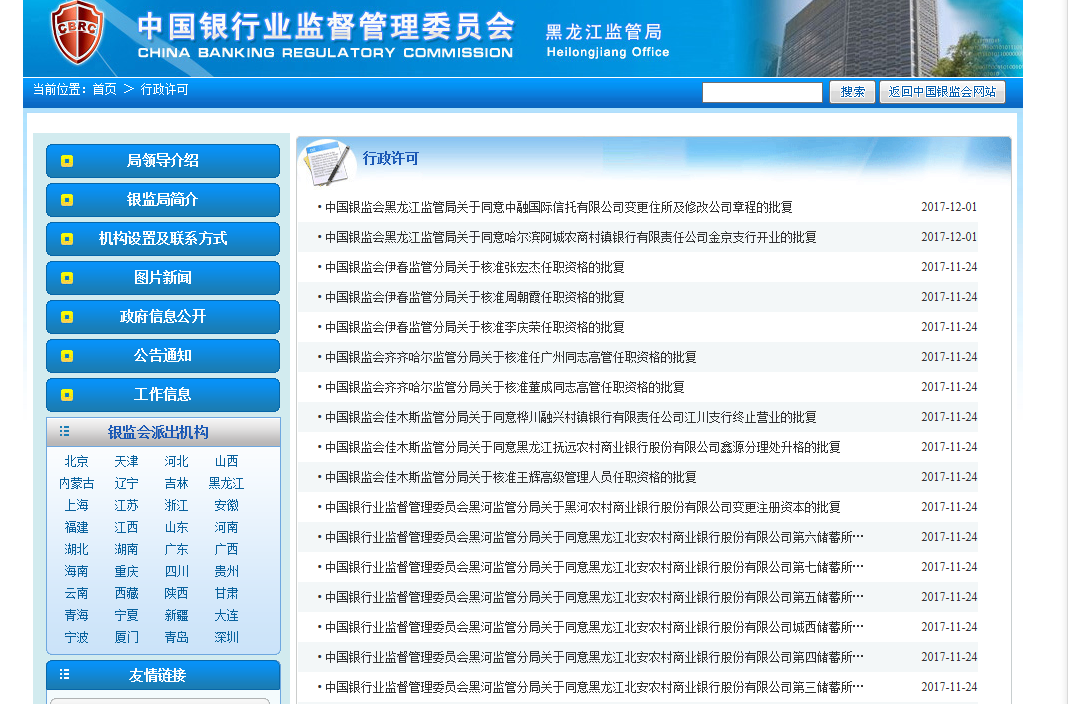The width and height of the screenshot is (1068, 704).
Task: Click yellow square icon beside 局领导介绍
Action: [x=67, y=161]
